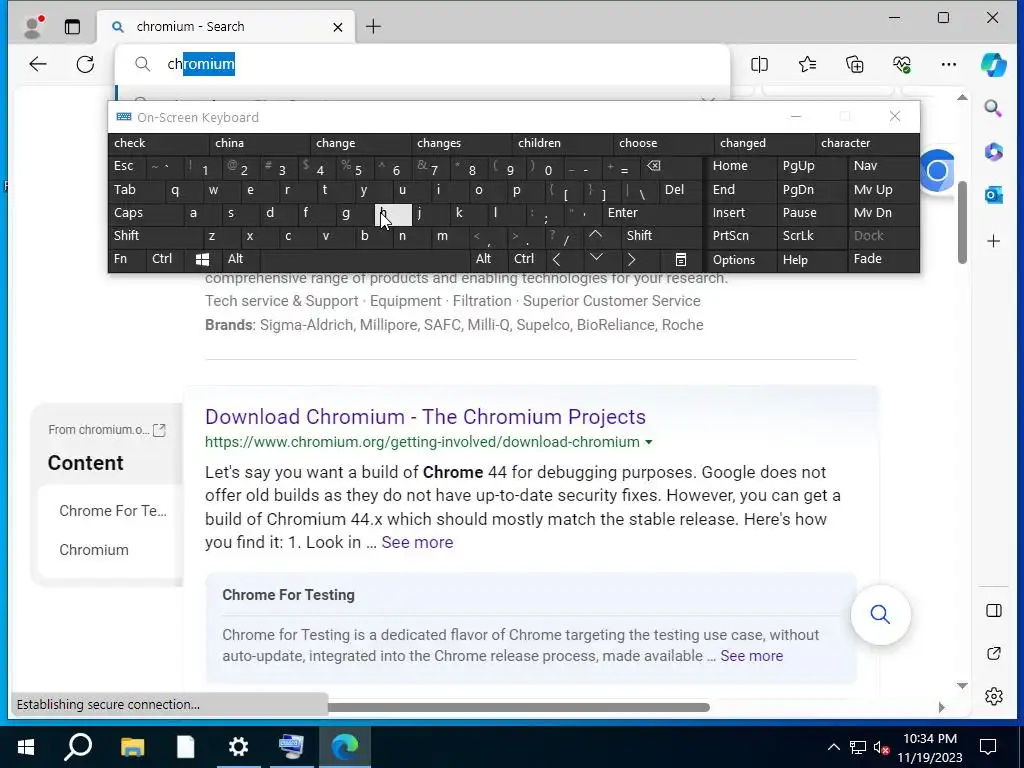Click backspace key on On-Screen Keyboard

(654, 167)
